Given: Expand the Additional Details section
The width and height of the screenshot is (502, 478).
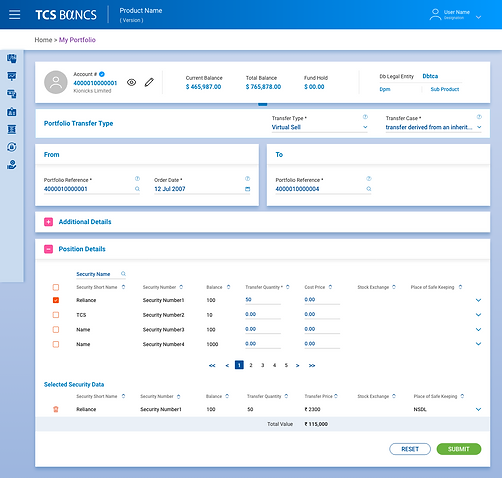Looking at the screenshot, I should [48, 222].
